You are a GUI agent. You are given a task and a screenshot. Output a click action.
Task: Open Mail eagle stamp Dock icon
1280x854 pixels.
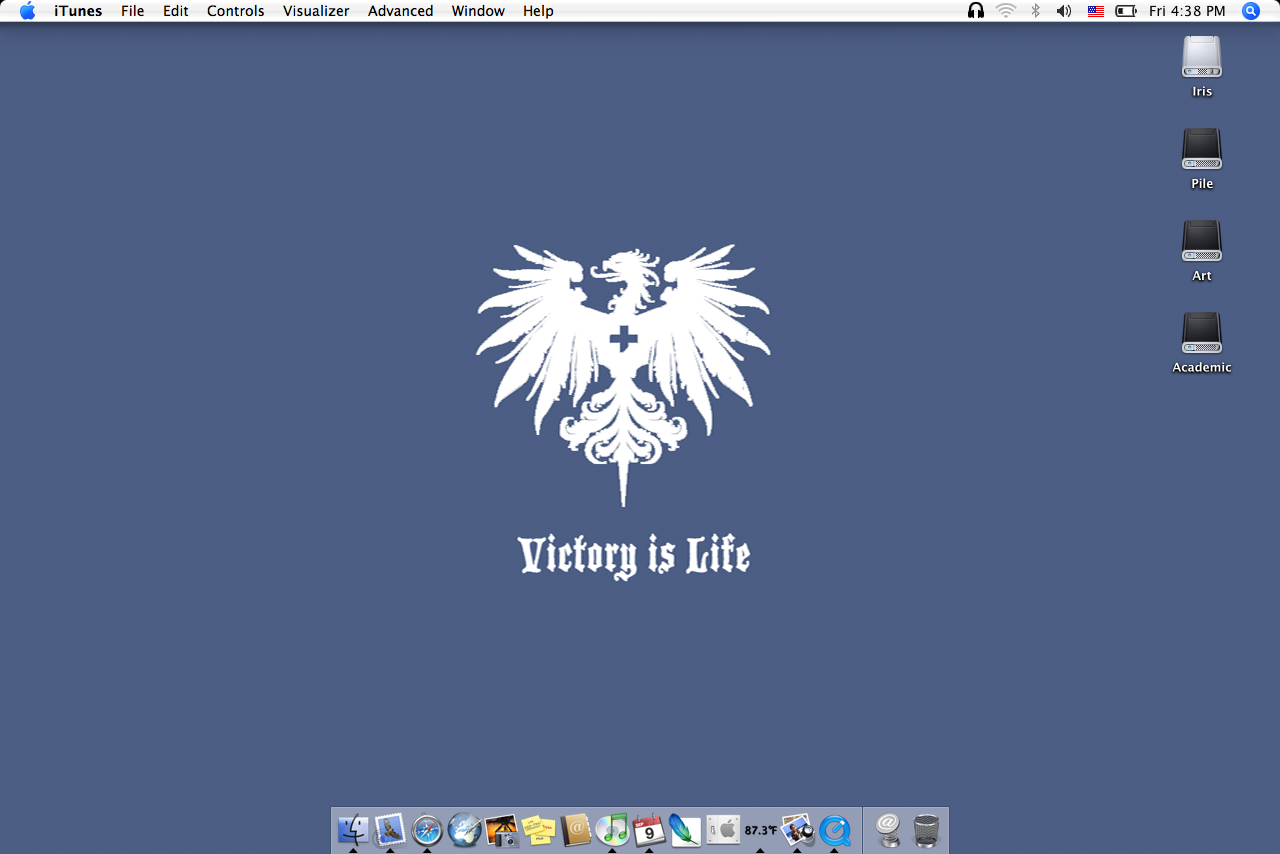(390, 829)
